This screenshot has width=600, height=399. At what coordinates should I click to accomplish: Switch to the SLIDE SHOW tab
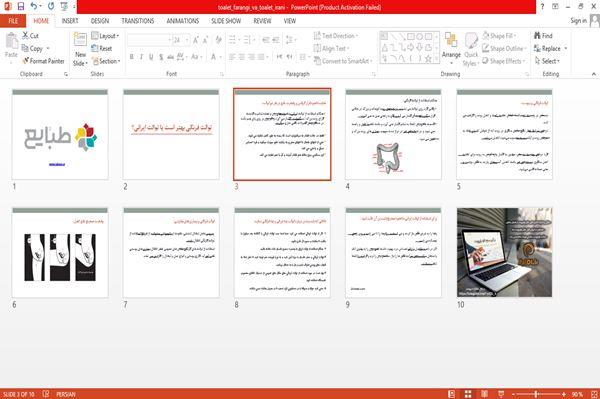pos(226,21)
